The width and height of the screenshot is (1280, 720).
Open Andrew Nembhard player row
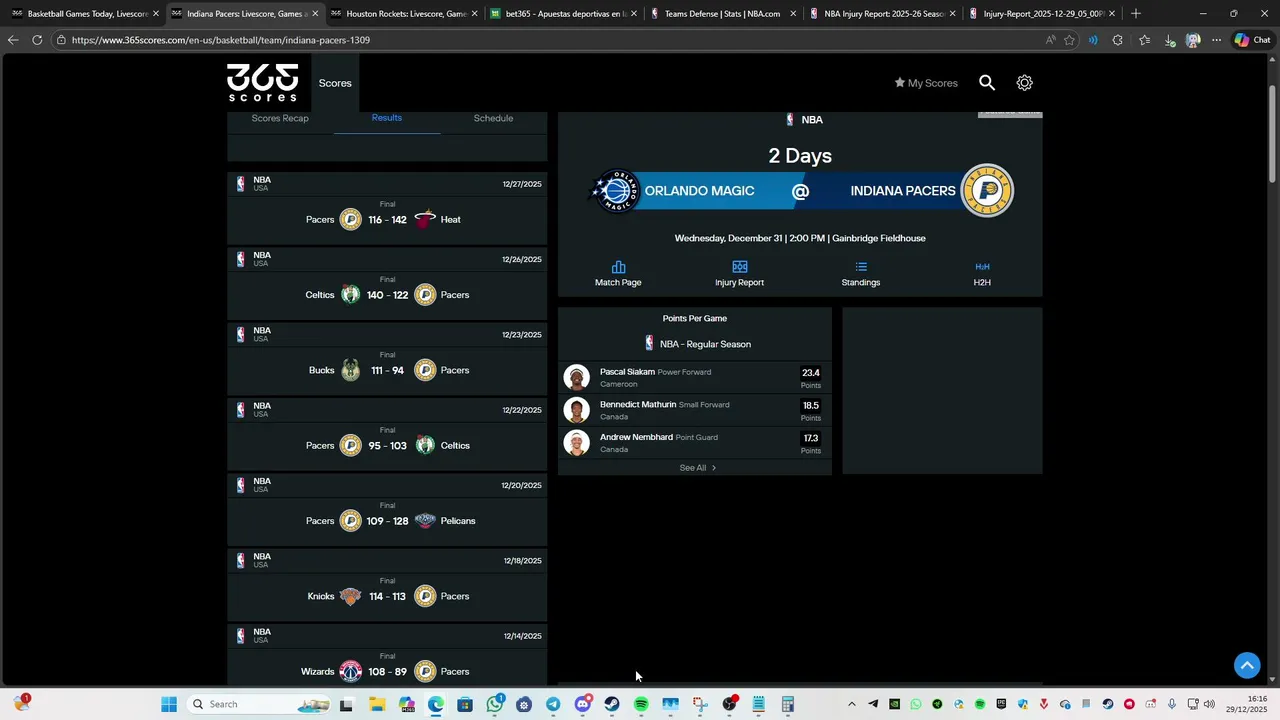(694, 443)
